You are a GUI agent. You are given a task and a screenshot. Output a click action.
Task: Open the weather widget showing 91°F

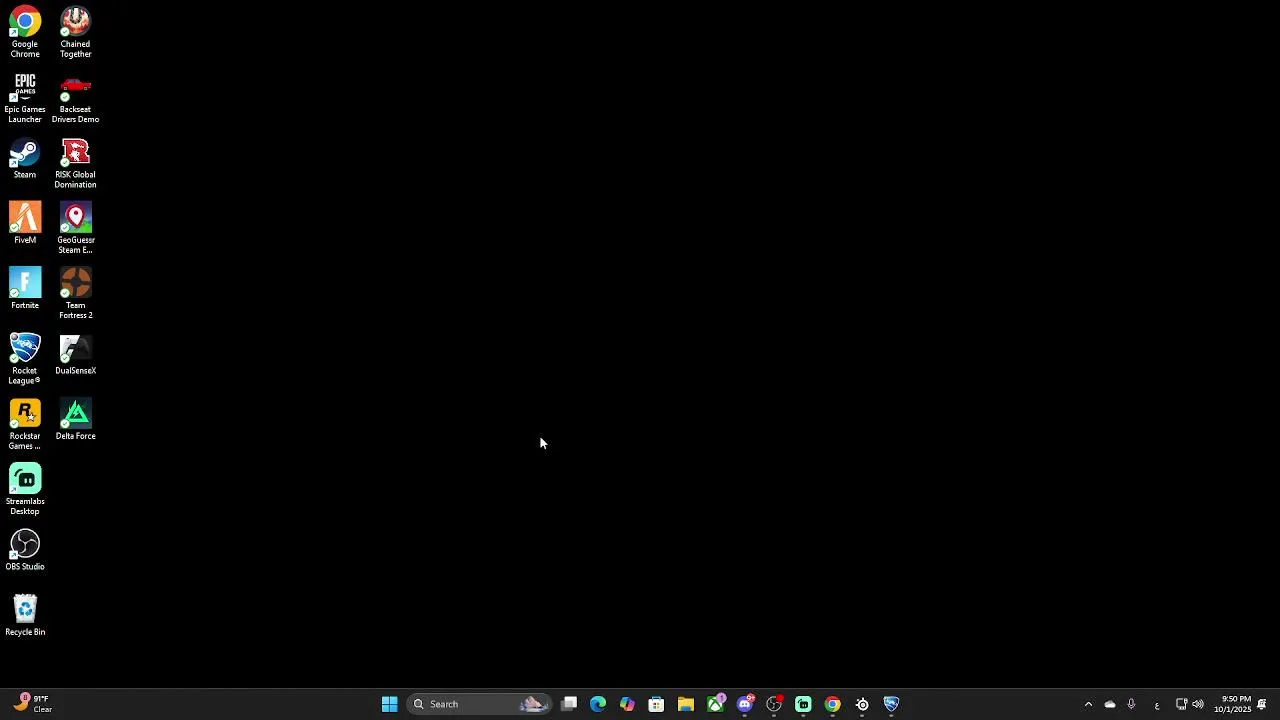(33, 704)
